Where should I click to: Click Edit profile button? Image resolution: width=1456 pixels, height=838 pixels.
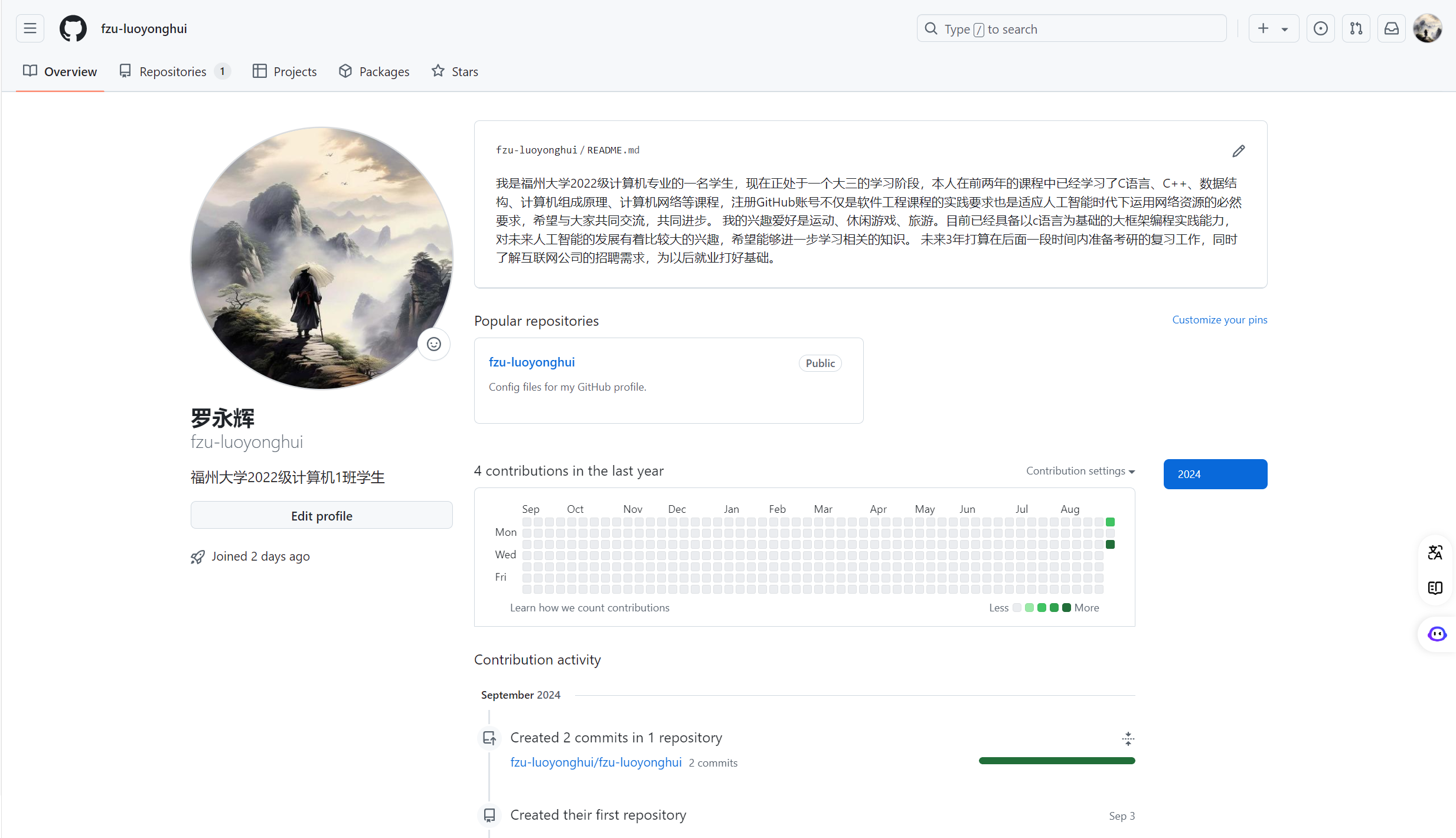coord(322,515)
